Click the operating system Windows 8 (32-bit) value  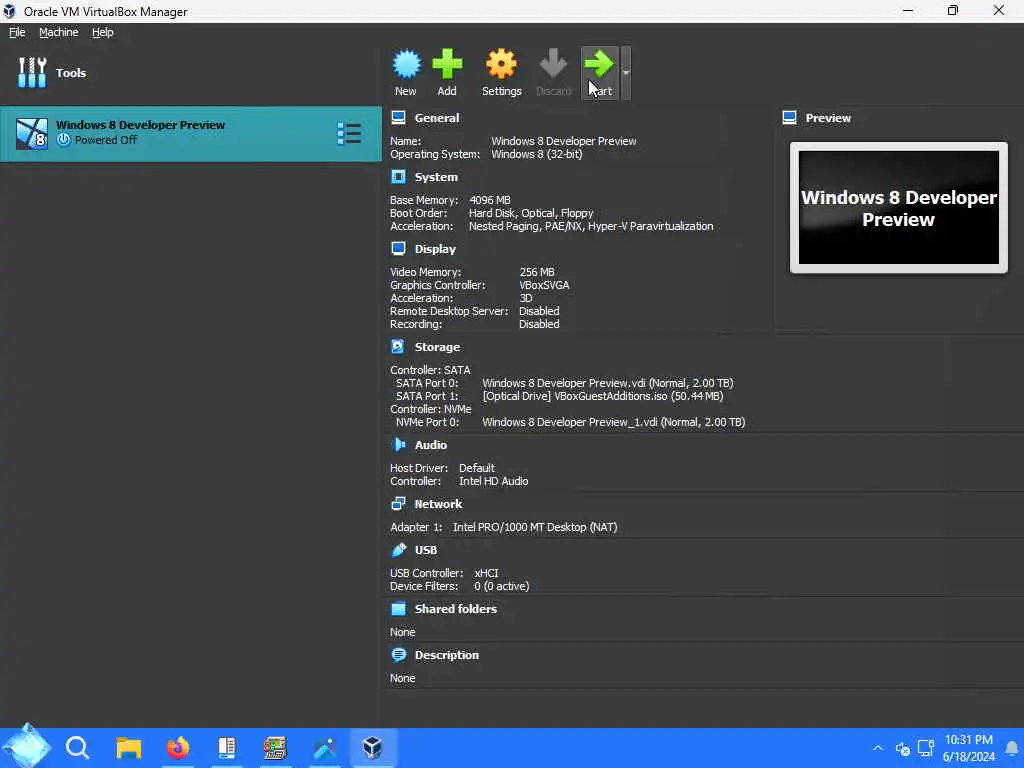pos(536,154)
